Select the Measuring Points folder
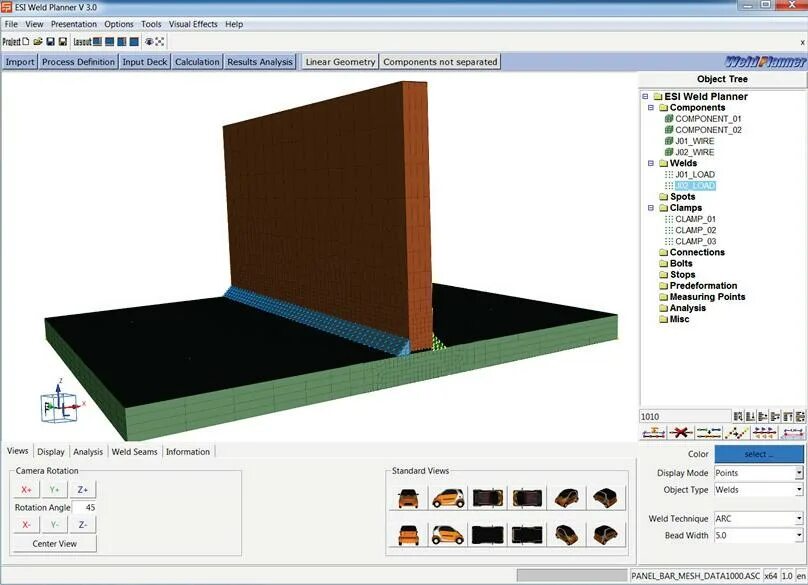This screenshot has width=808, height=585. click(x=707, y=297)
